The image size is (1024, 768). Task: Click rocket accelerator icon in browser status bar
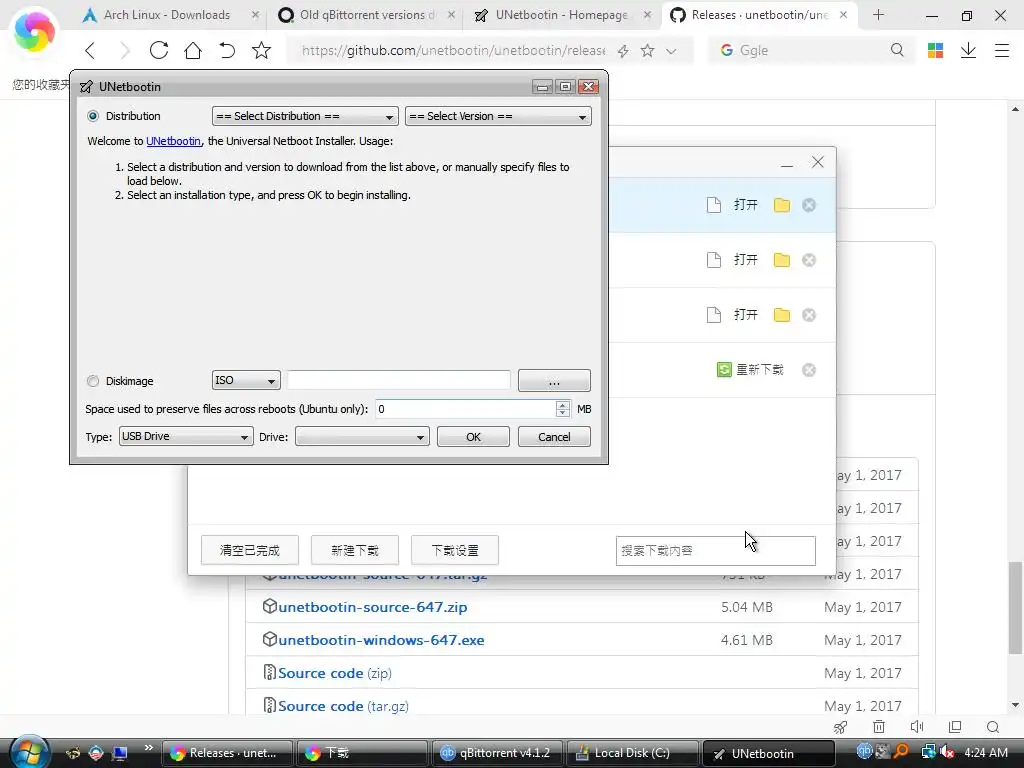tap(840, 727)
